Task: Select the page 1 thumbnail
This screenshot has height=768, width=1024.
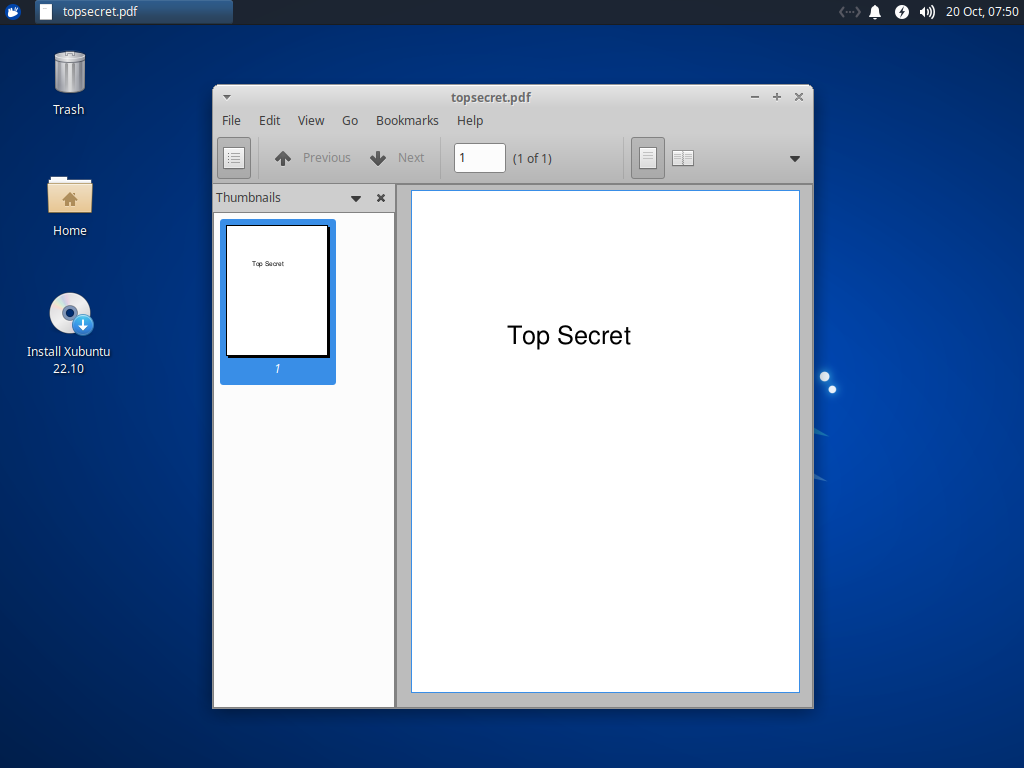Action: 277,290
